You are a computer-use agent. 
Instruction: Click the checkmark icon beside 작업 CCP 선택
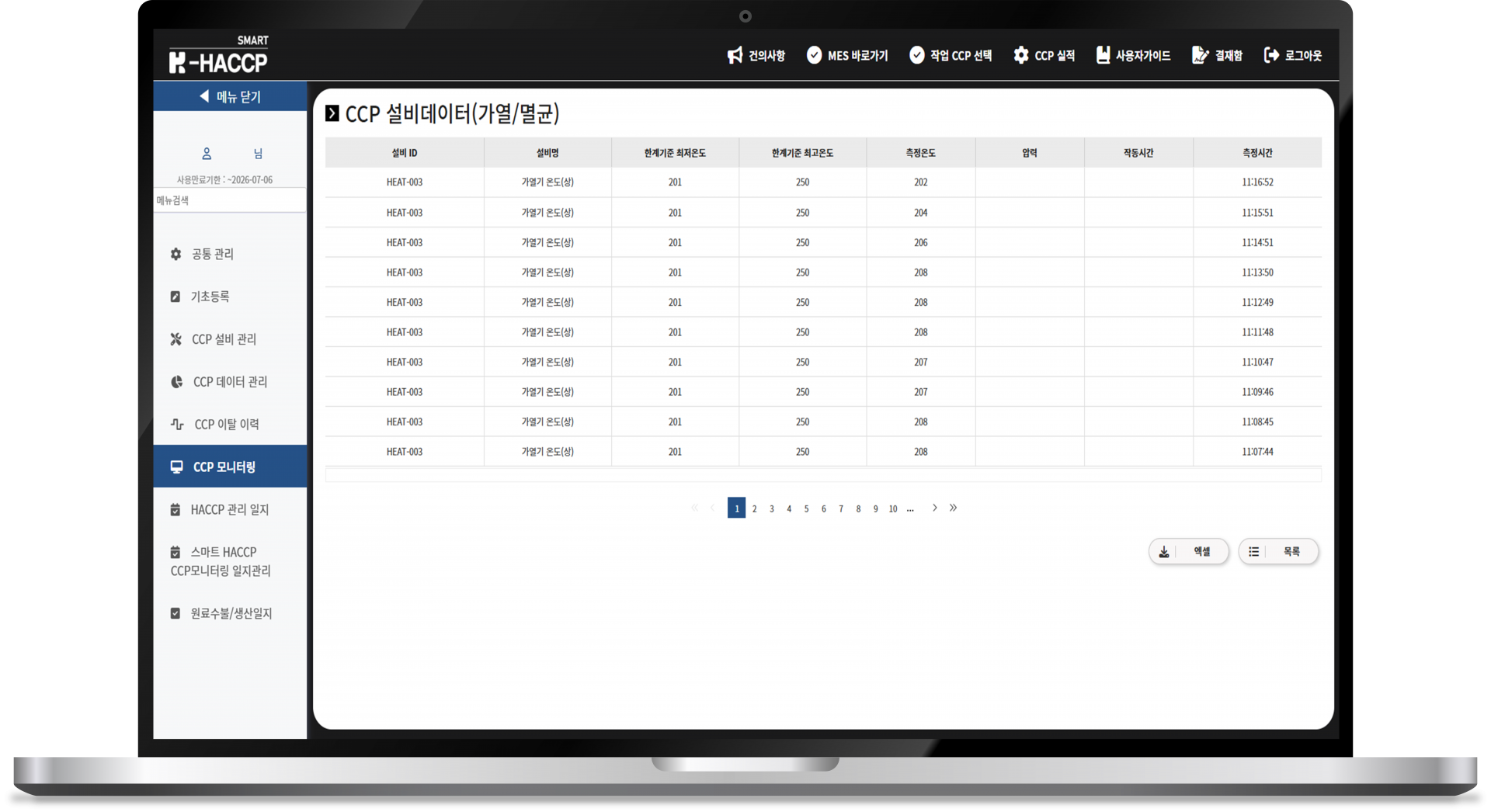tap(917, 55)
